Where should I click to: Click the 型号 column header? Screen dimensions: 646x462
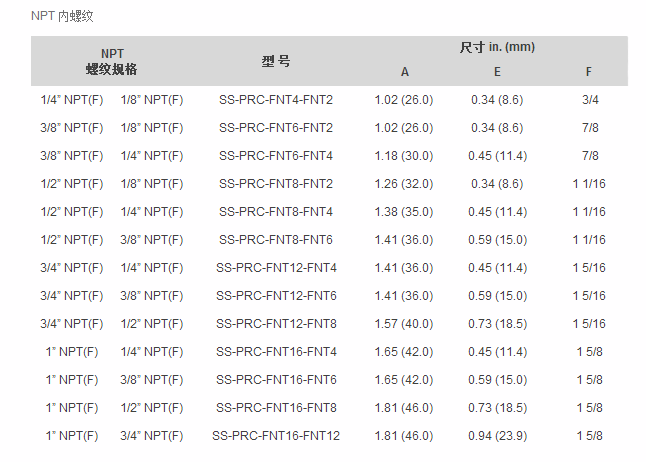tap(276, 61)
